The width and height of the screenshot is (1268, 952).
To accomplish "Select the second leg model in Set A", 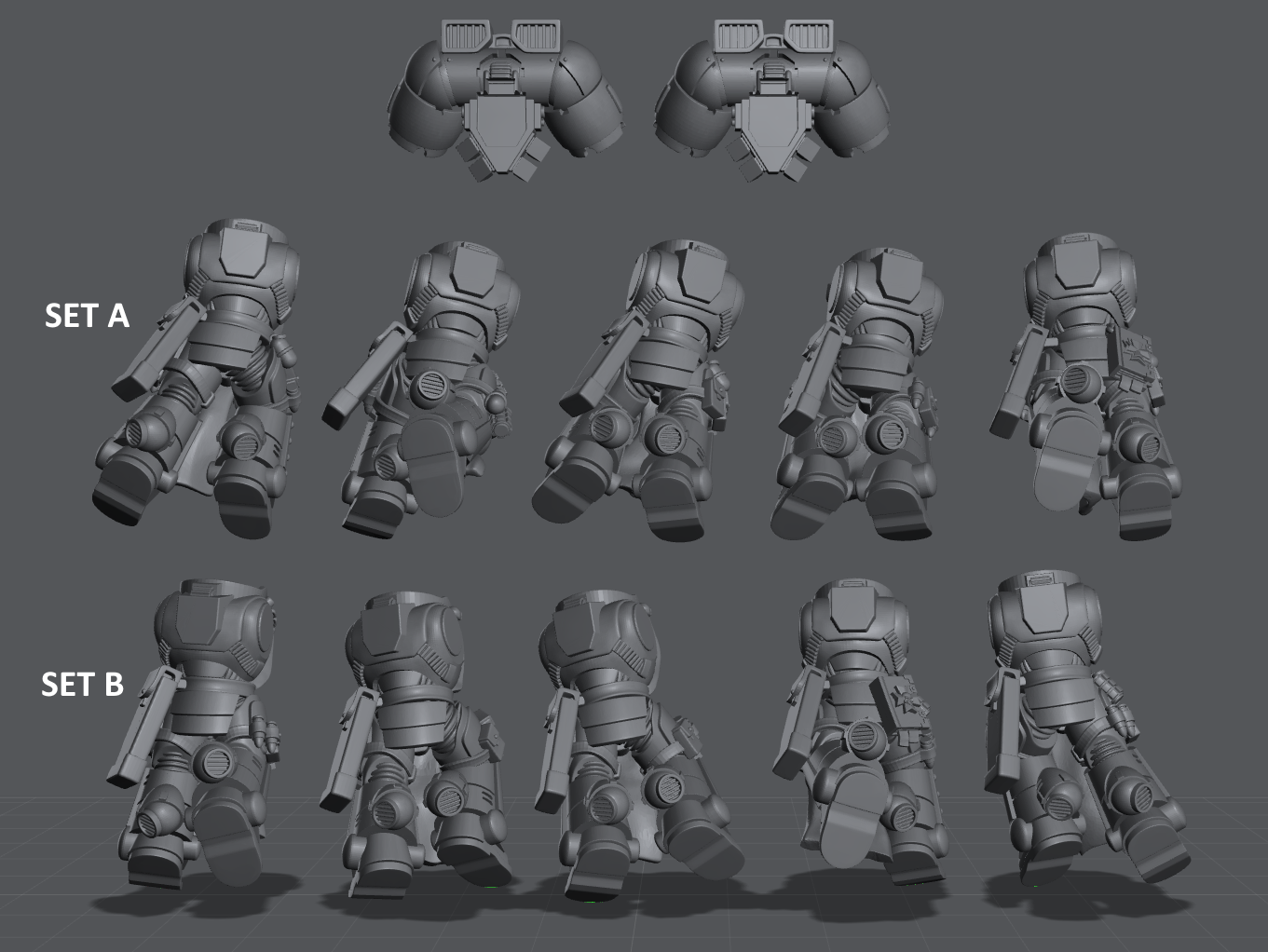I will (x=422, y=391).
